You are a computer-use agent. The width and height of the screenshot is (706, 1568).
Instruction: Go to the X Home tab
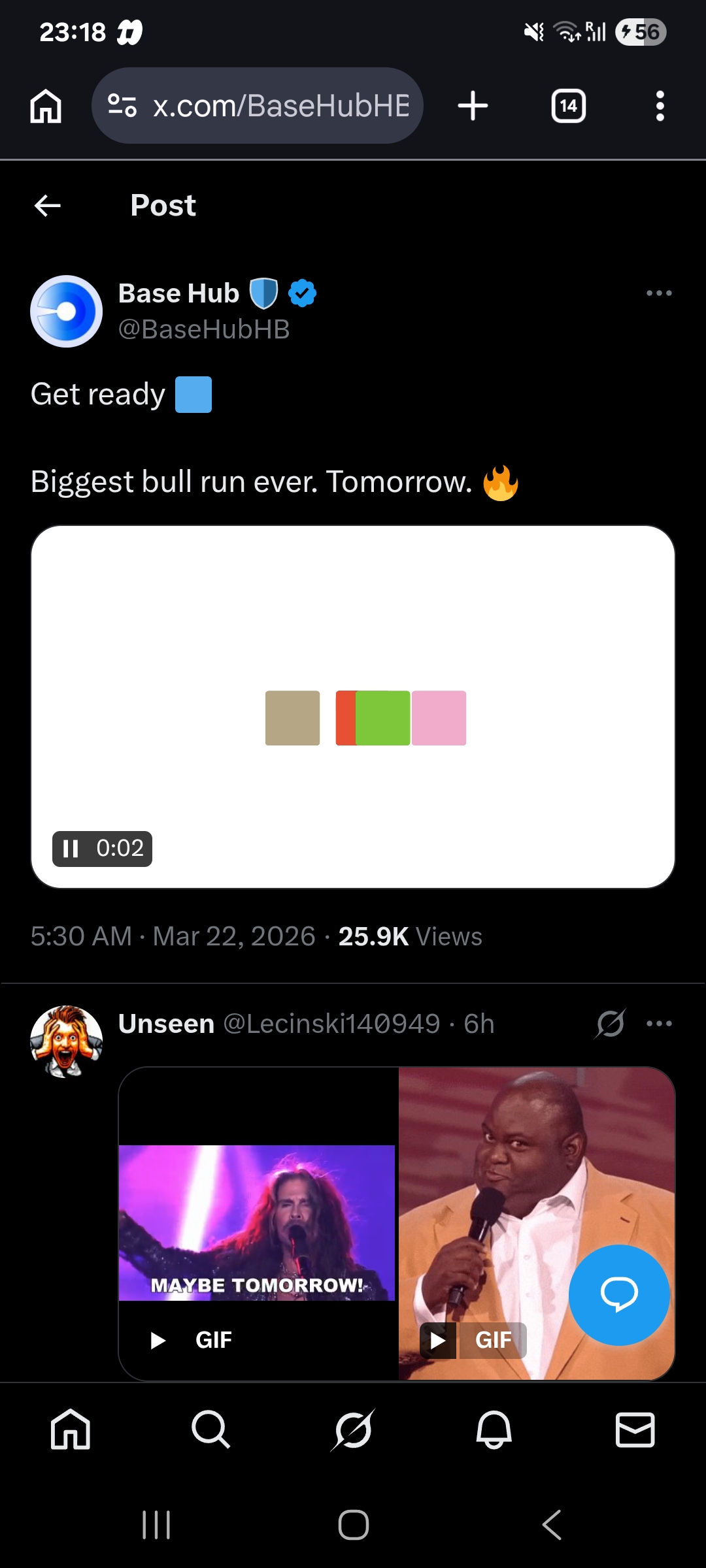[x=71, y=1429]
